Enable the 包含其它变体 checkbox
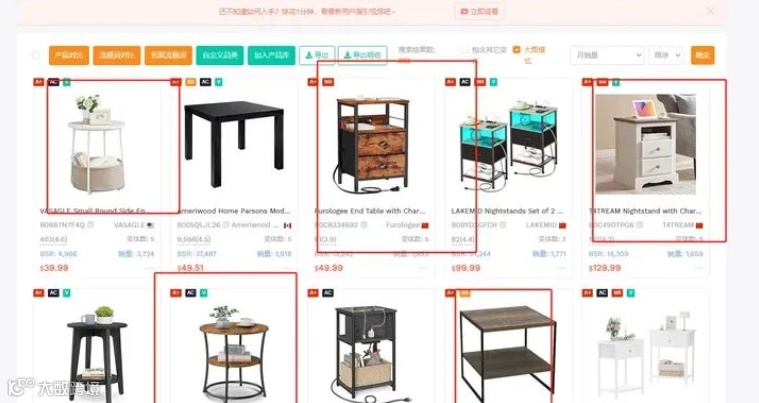This screenshot has height=403, width=759. (x=465, y=50)
